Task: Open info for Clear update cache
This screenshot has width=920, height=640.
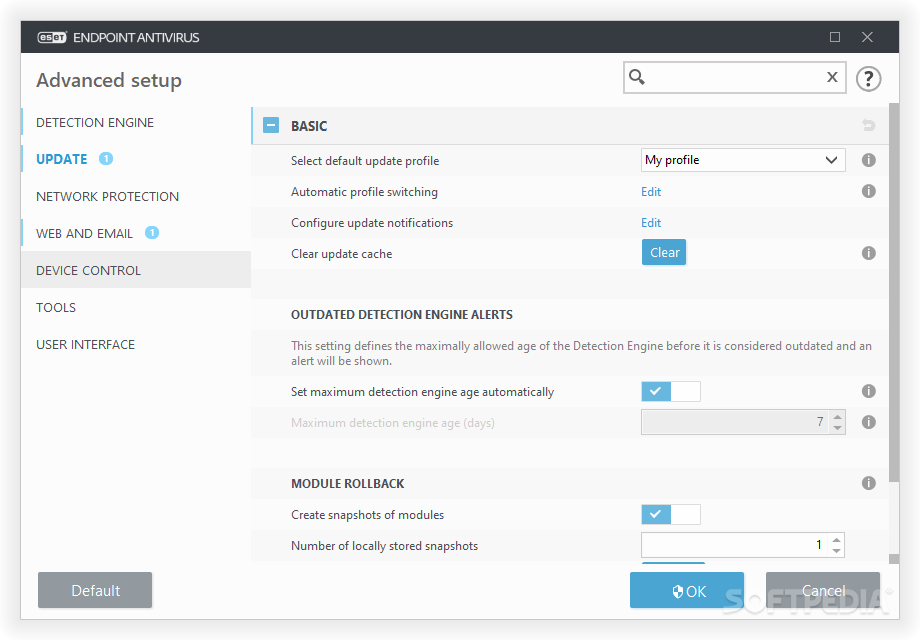Action: 868,253
